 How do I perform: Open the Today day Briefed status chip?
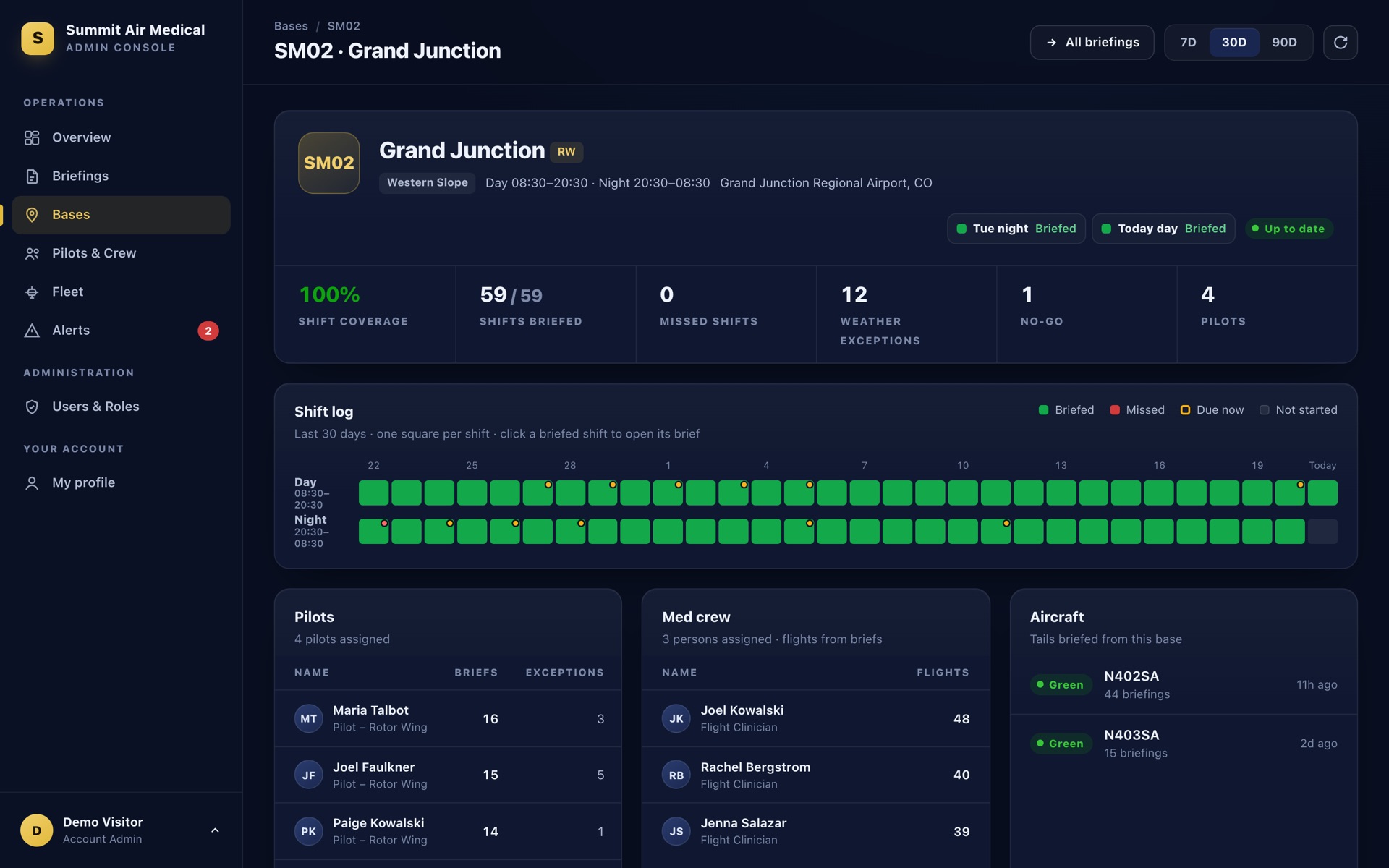[1163, 229]
